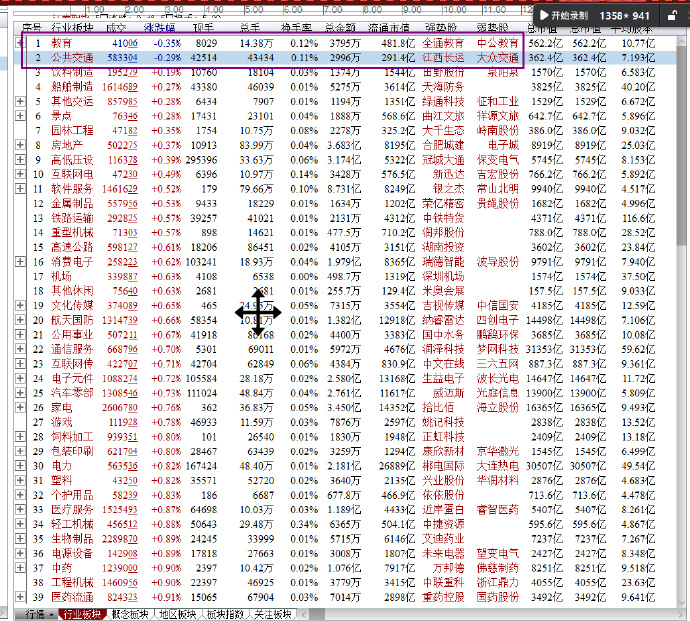The image size is (690, 621).
Task: Open the 行情 tab at bottom left
Action: click(35, 614)
